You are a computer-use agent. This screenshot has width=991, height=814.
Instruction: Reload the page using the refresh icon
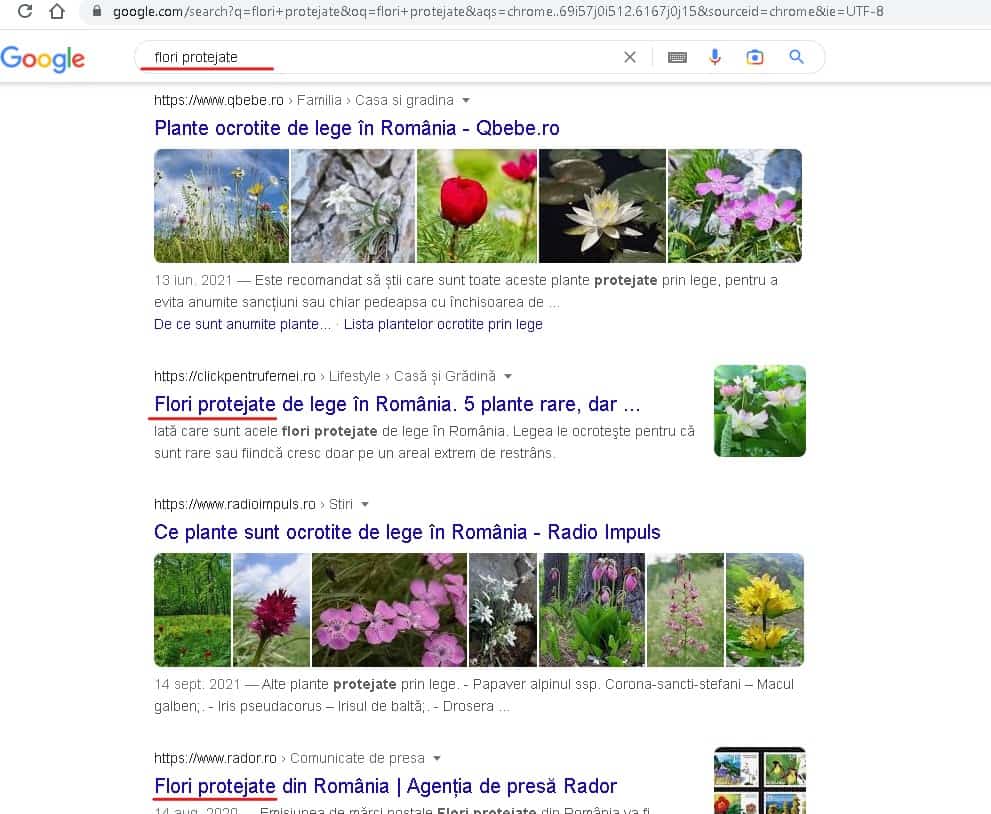(26, 12)
